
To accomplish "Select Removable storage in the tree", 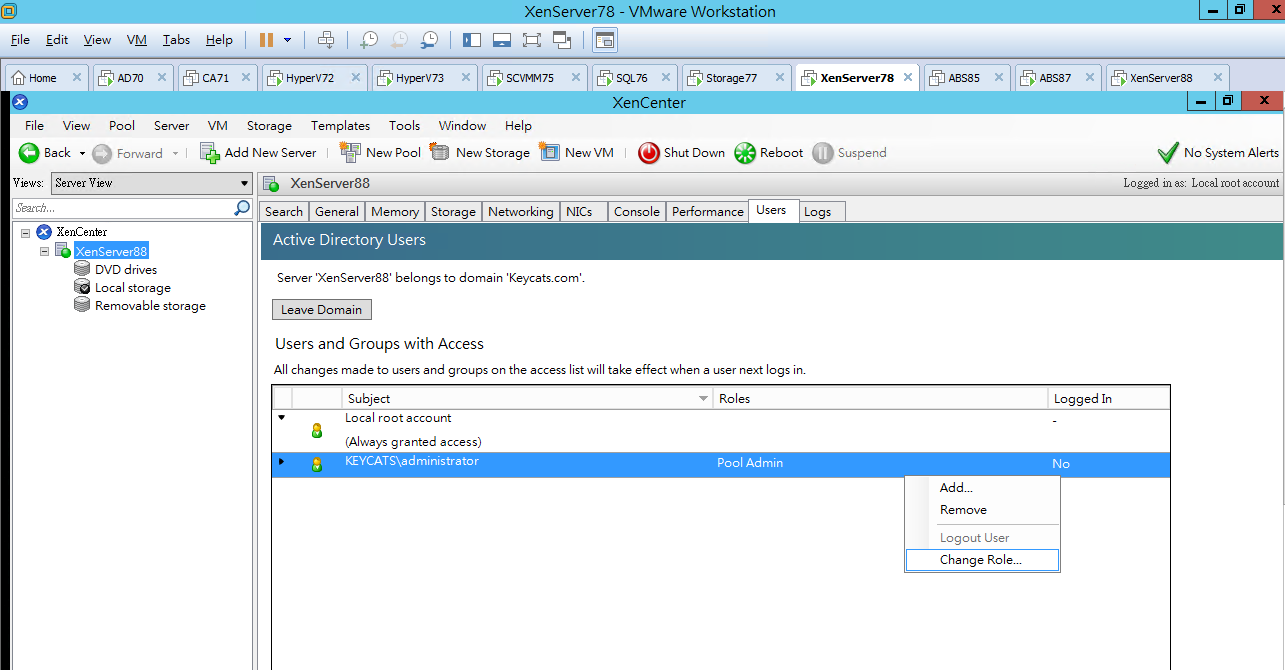I will (x=150, y=305).
